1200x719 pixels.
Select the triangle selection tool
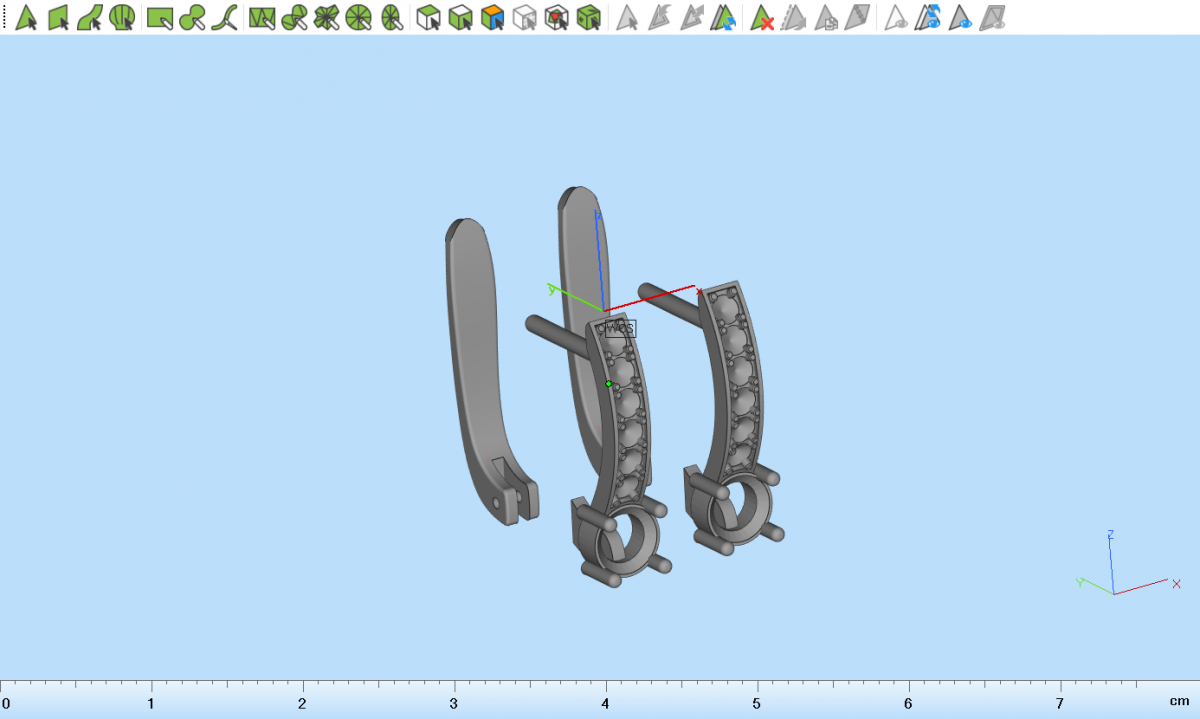coord(26,17)
